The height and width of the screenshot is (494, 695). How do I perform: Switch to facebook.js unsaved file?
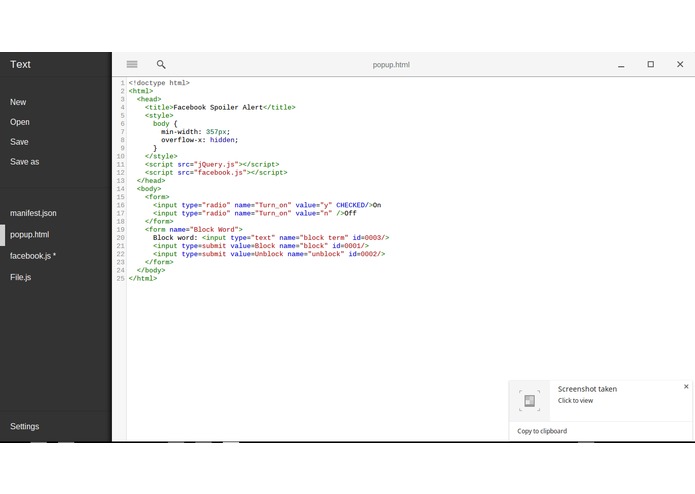point(33,256)
